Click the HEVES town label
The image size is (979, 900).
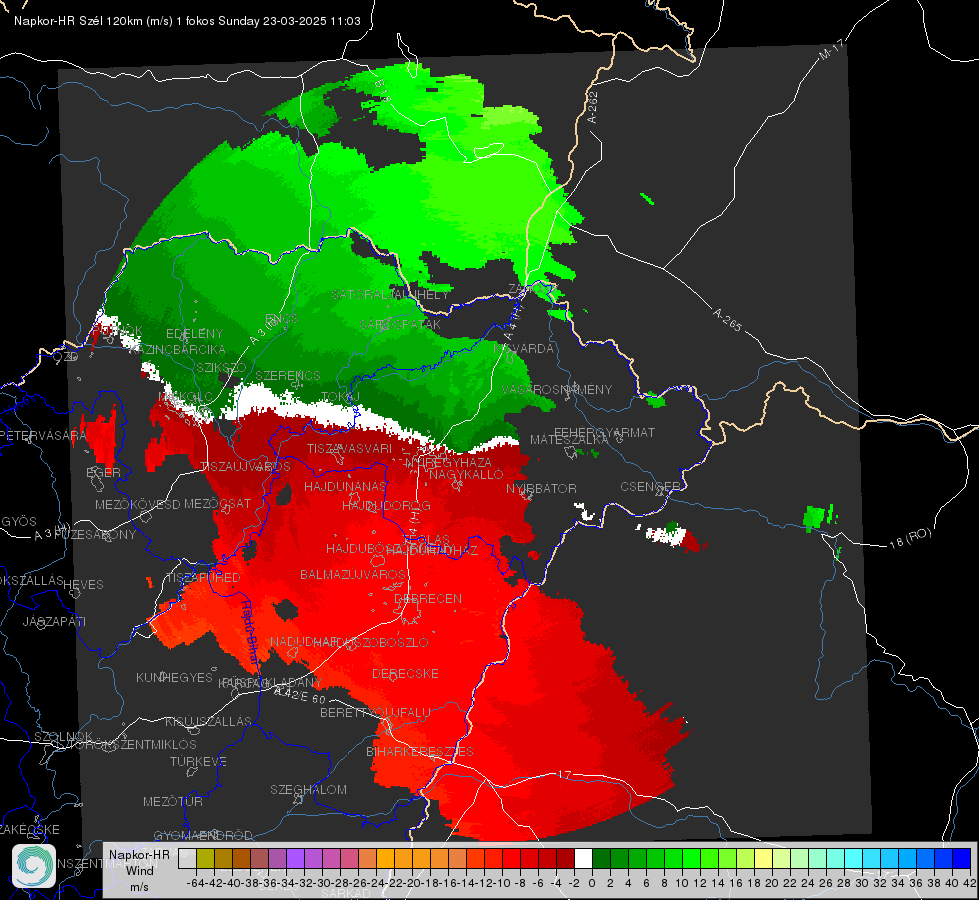pyautogui.click(x=83, y=585)
